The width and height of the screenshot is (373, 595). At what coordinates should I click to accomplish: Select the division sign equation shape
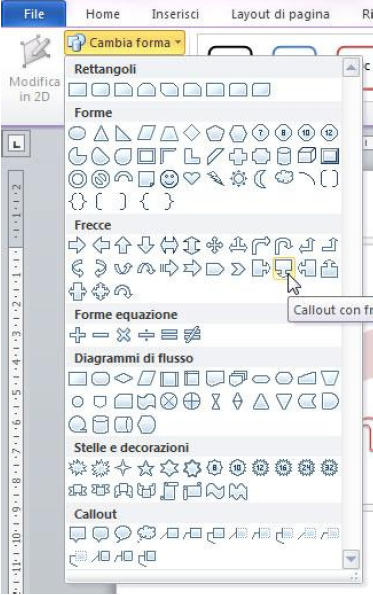pos(146,335)
